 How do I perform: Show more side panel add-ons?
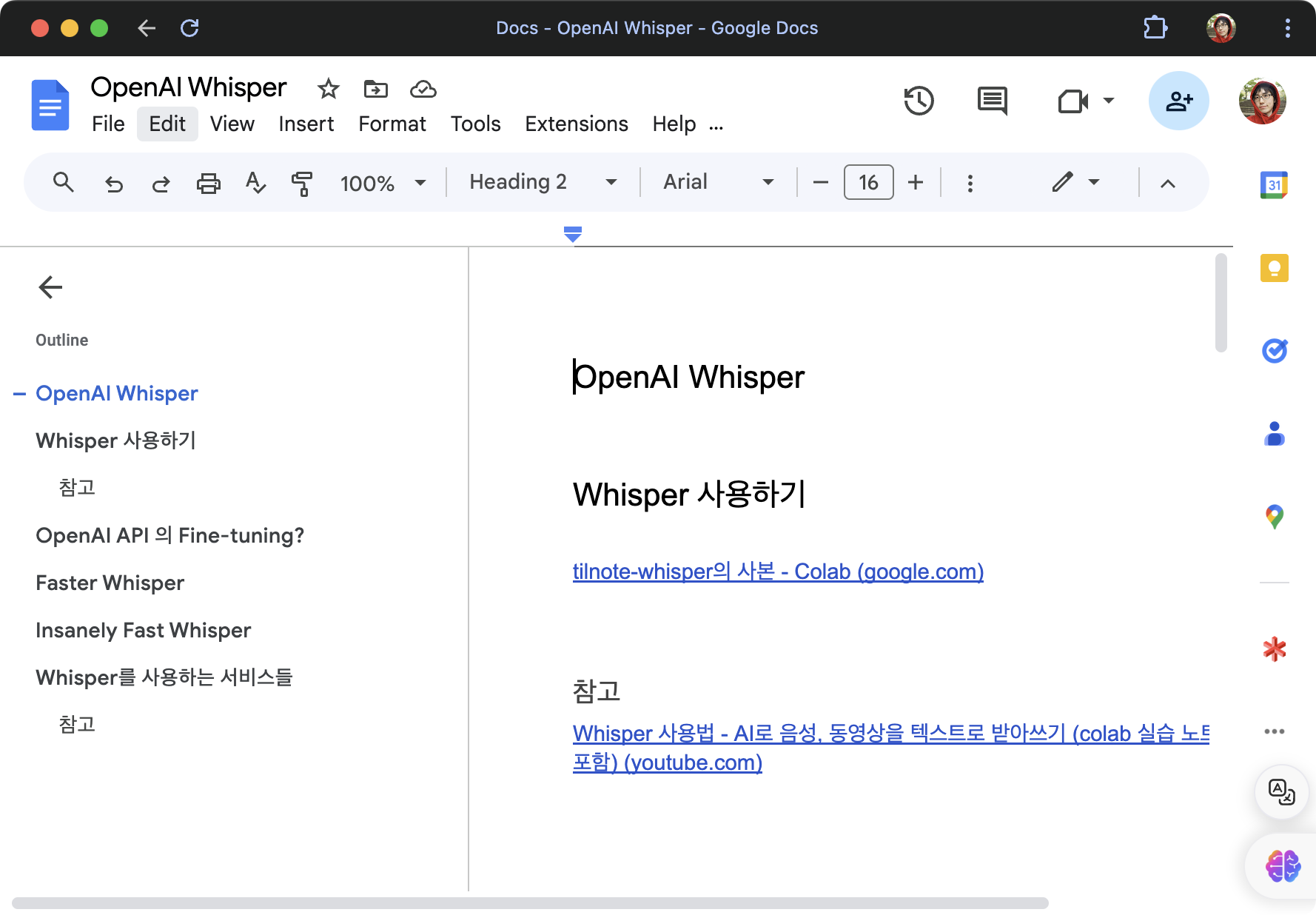(1274, 731)
